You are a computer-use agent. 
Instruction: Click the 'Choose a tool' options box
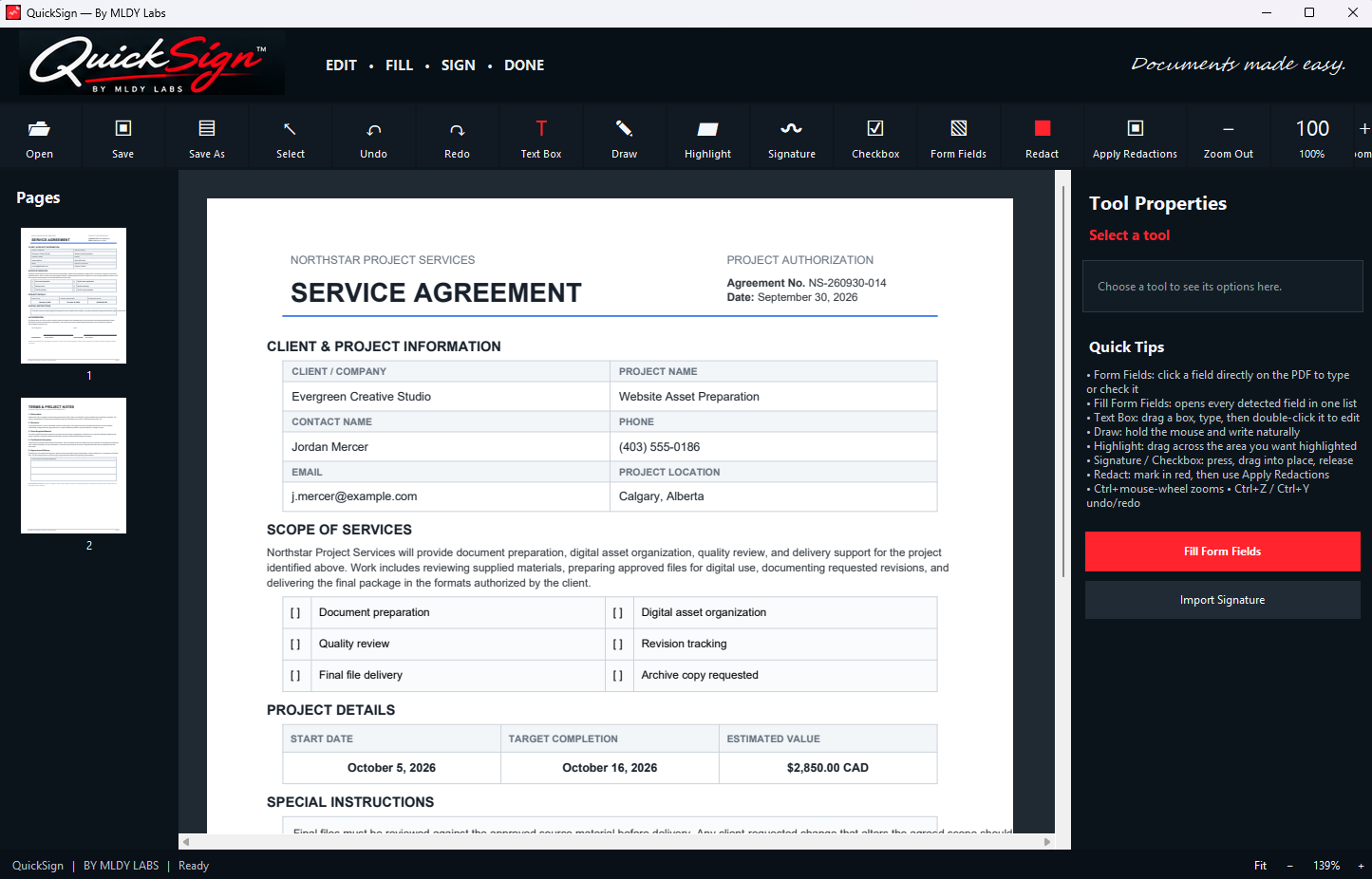[x=1223, y=287]
